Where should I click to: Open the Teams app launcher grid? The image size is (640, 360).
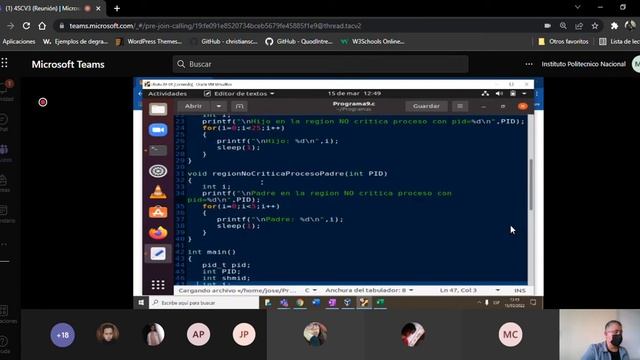point(4,63)
